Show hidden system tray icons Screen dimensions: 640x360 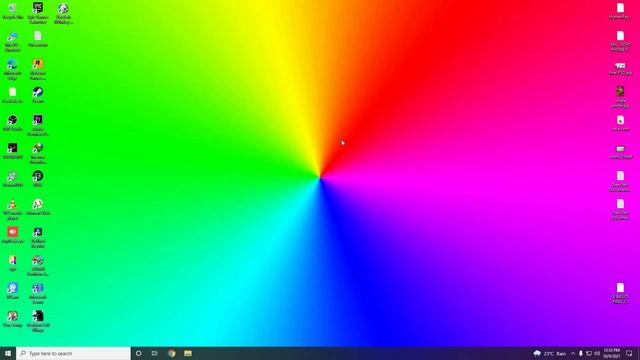(x=573, y=353)
